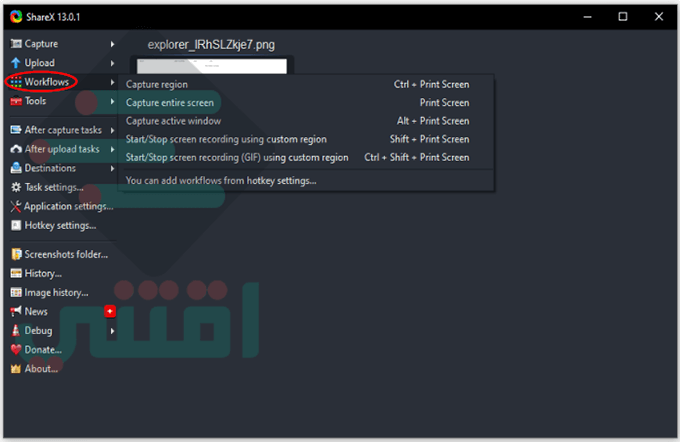Click the ShareX logo in title bar

coord(16,16)
